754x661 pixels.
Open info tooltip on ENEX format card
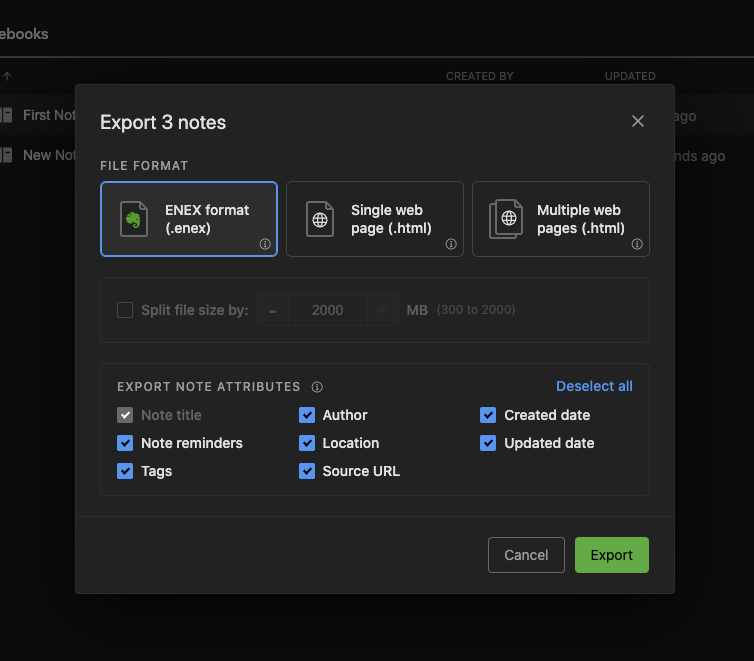(x=265, y=244)
